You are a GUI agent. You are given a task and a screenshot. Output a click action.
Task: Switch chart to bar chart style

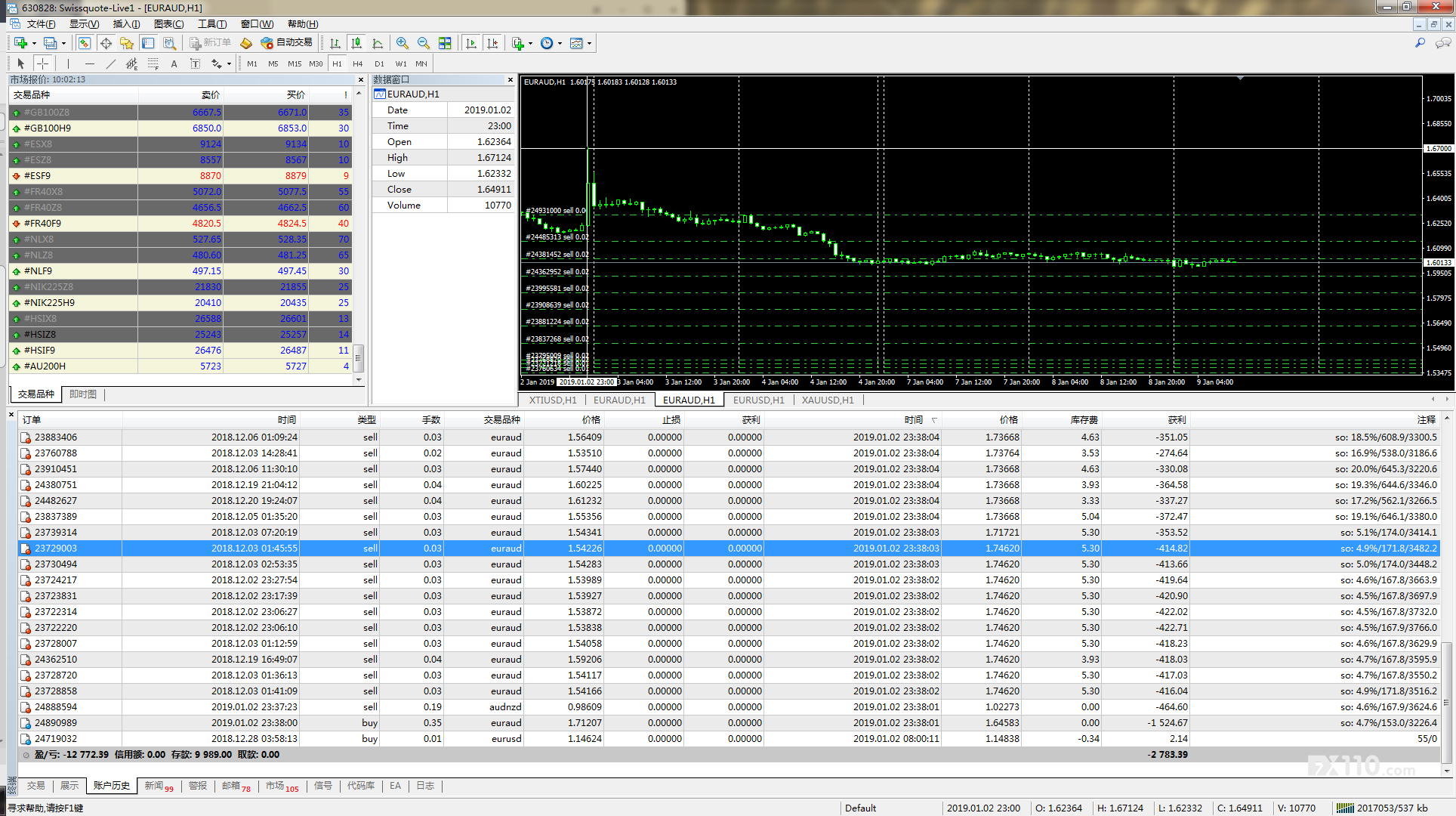coord(335,43)
